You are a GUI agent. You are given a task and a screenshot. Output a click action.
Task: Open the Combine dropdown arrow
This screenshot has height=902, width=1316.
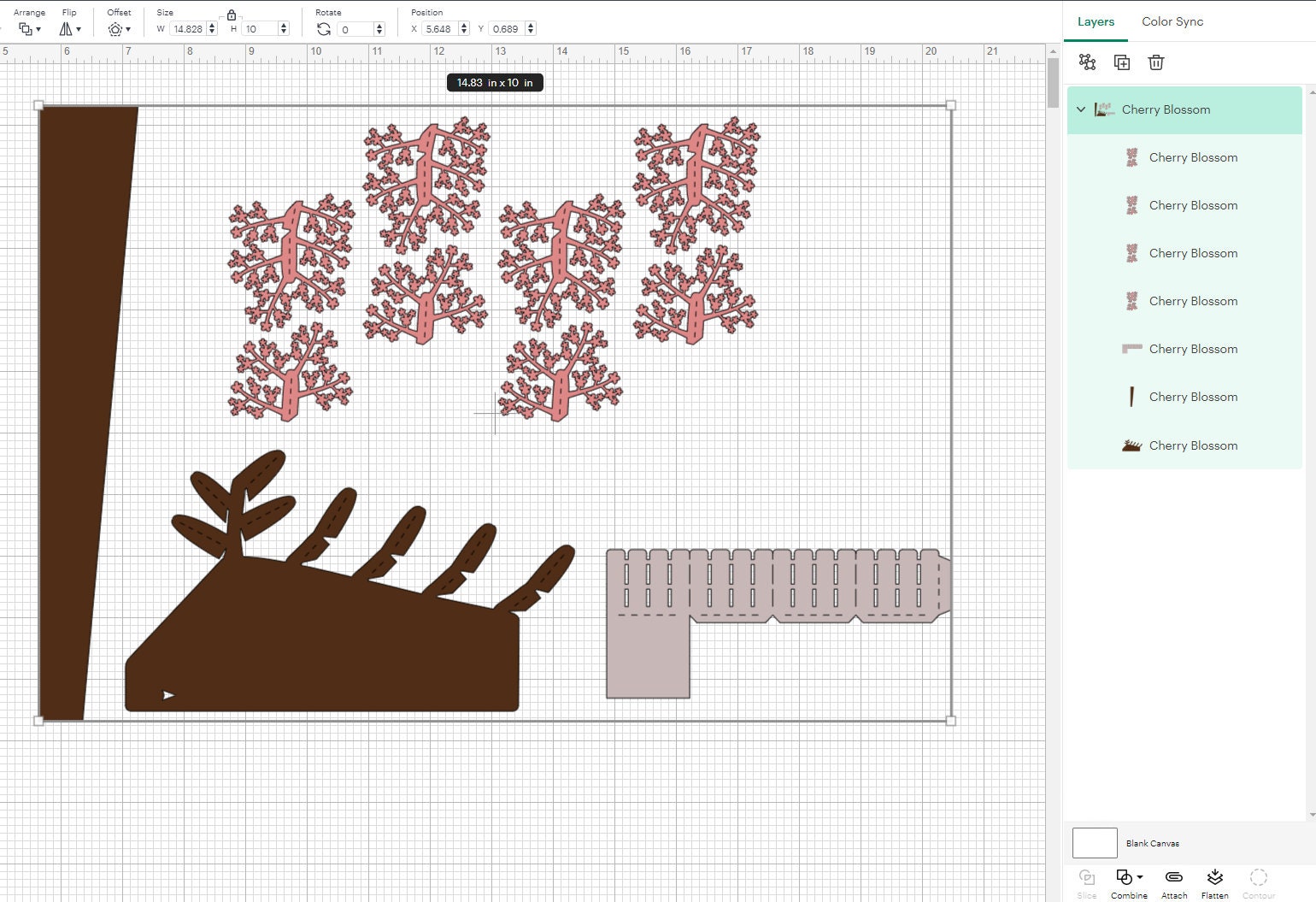[1139, 877]
